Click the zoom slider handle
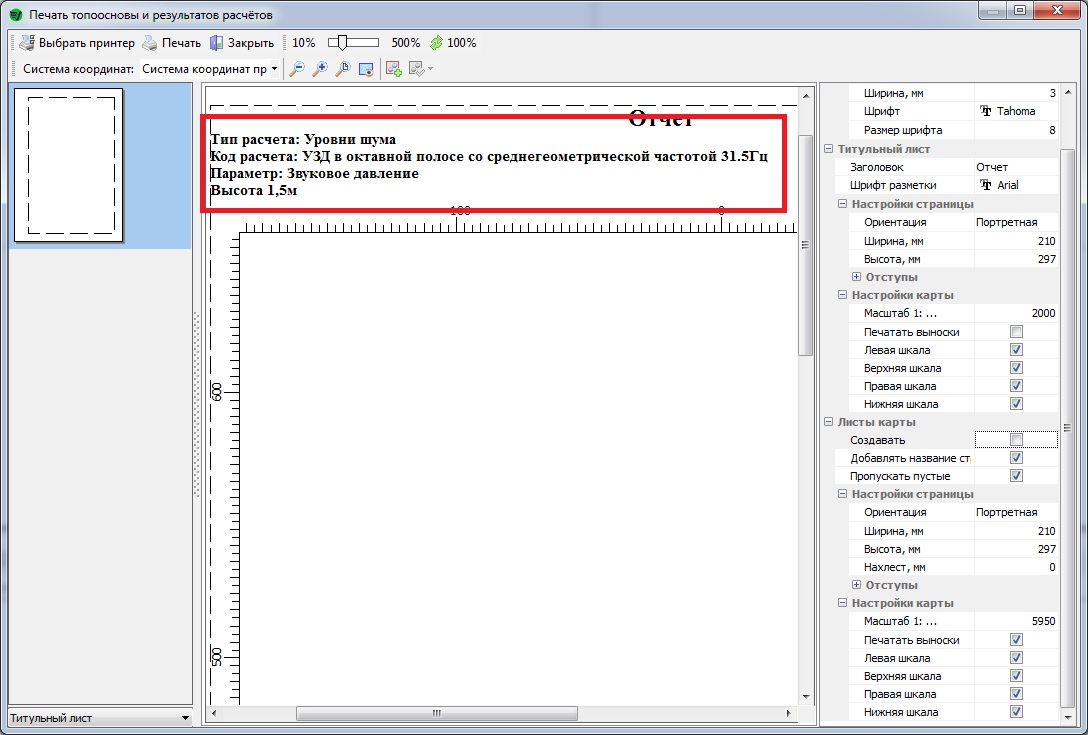Screen dimensions: 1088x735 click(x=342, y=43)
